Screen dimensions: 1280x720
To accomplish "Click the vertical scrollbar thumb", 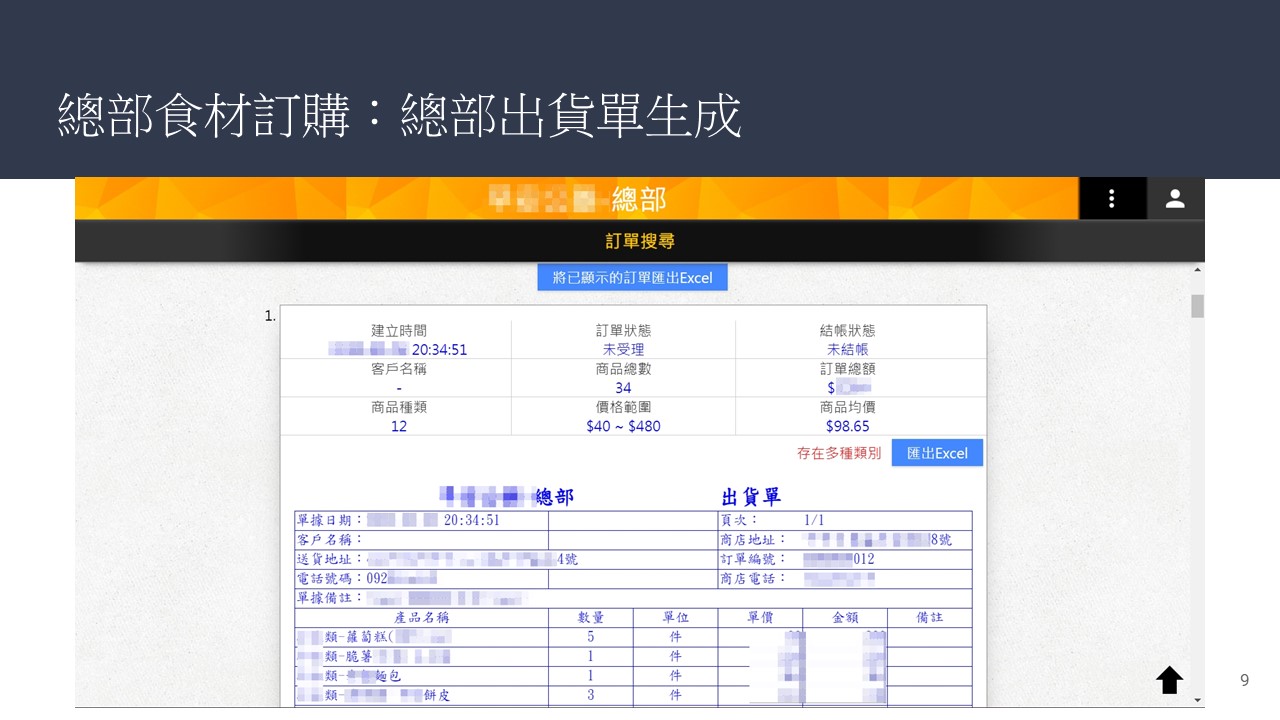I will [x=1197, y=306].
